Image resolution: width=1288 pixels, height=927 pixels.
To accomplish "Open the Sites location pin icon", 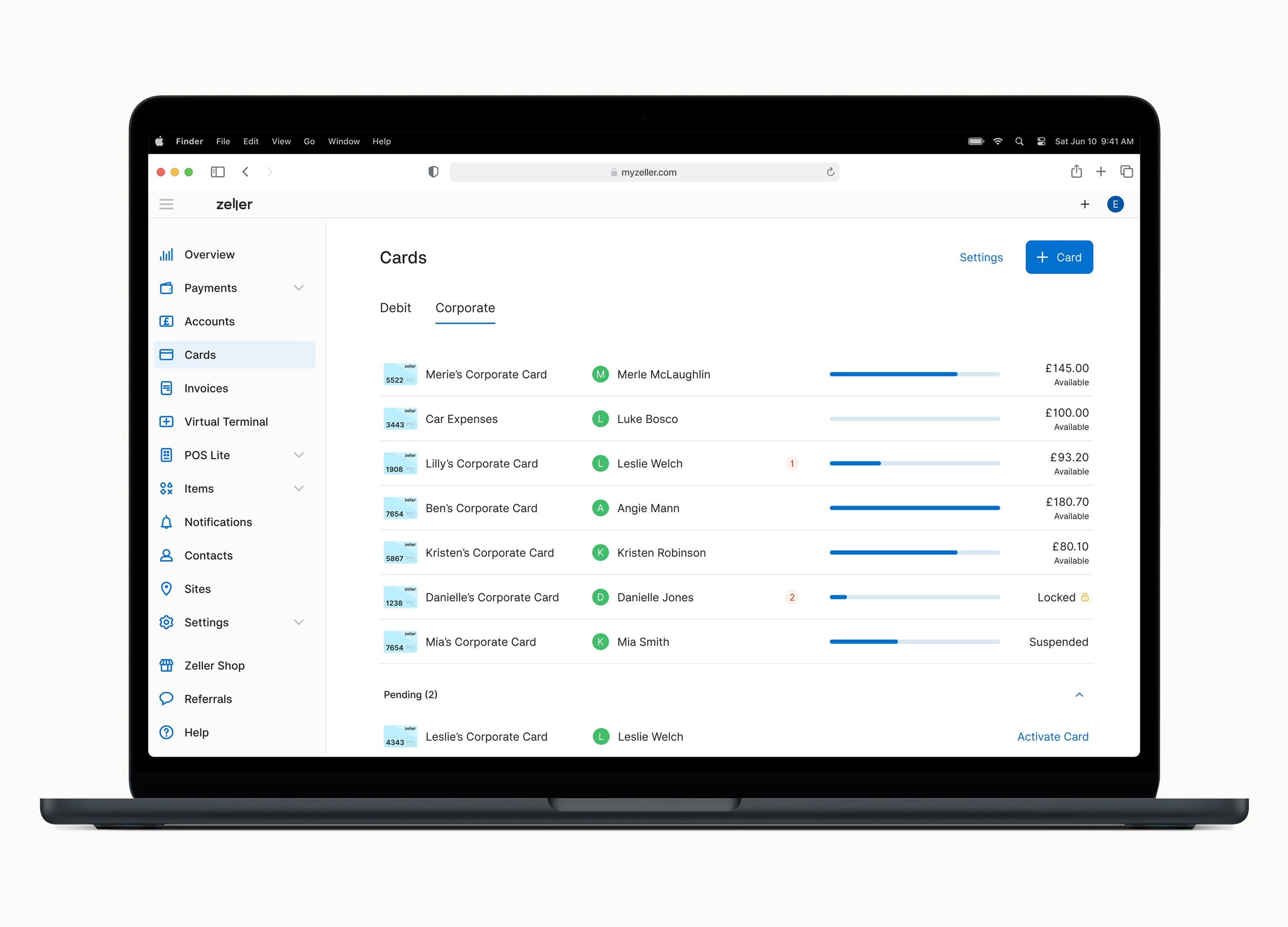I will 167,589.
